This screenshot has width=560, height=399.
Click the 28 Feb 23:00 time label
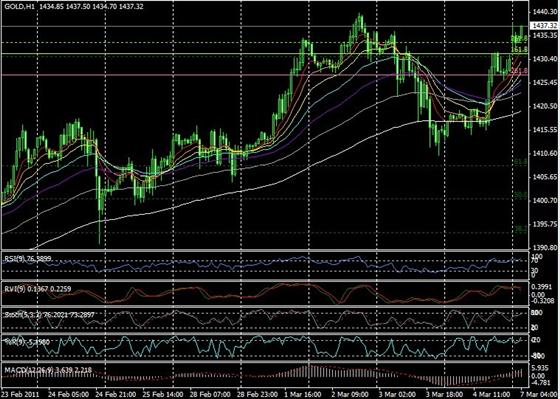pos(258,394)
